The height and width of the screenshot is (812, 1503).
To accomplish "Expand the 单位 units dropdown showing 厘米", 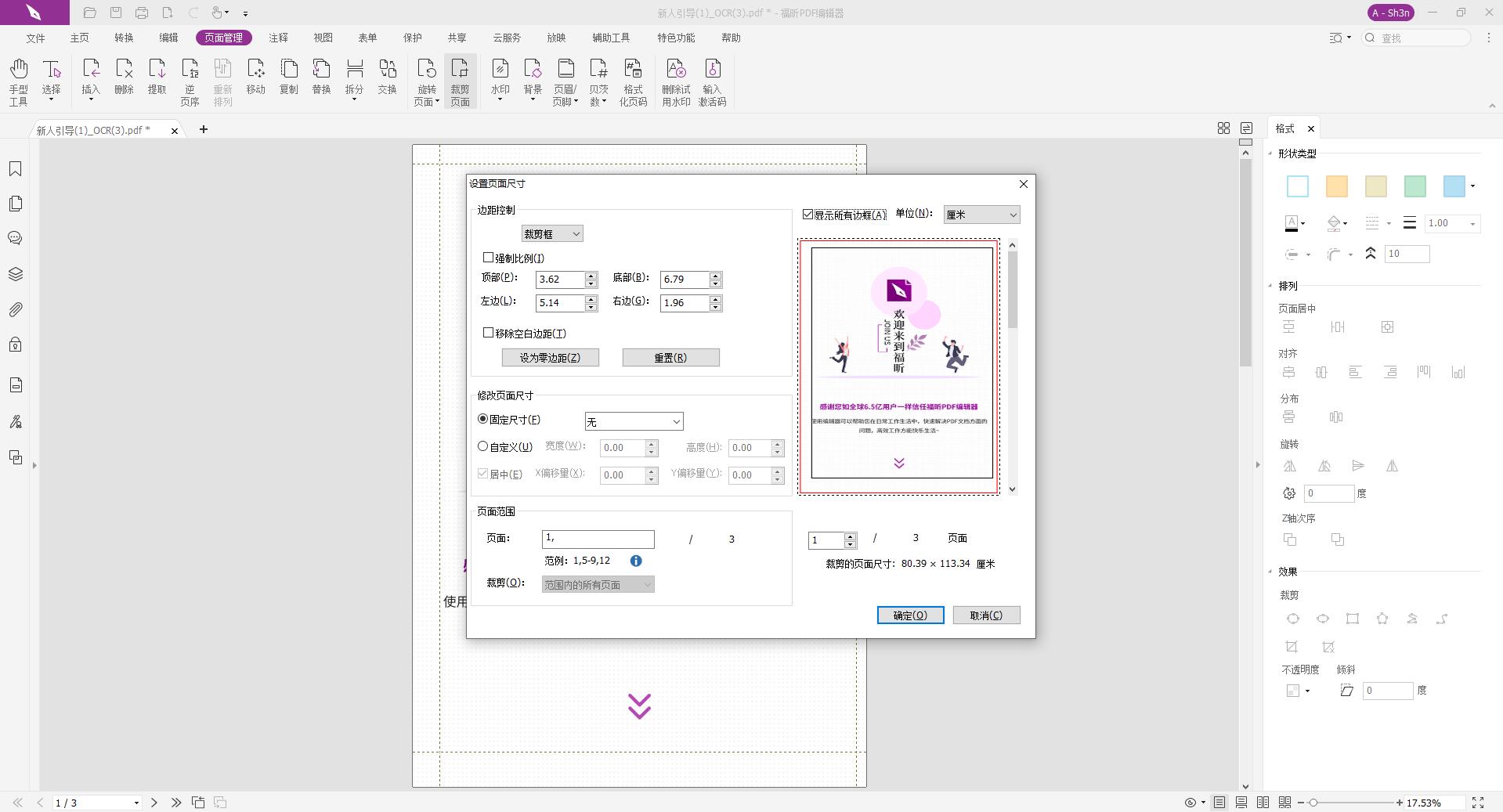I will [x=981, y=215].
